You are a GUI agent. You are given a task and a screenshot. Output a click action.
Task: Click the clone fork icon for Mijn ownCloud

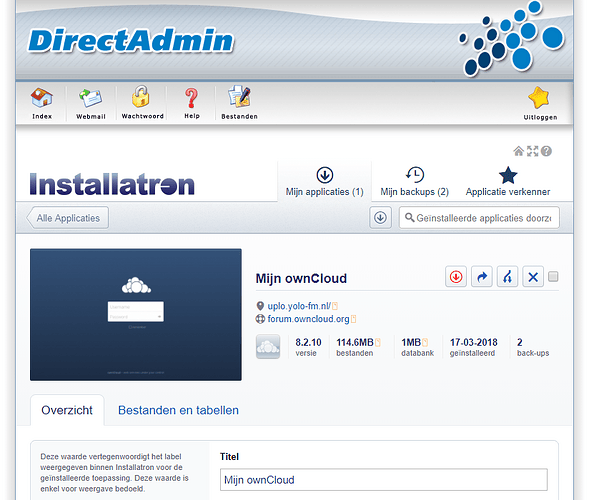pos(507,277)
